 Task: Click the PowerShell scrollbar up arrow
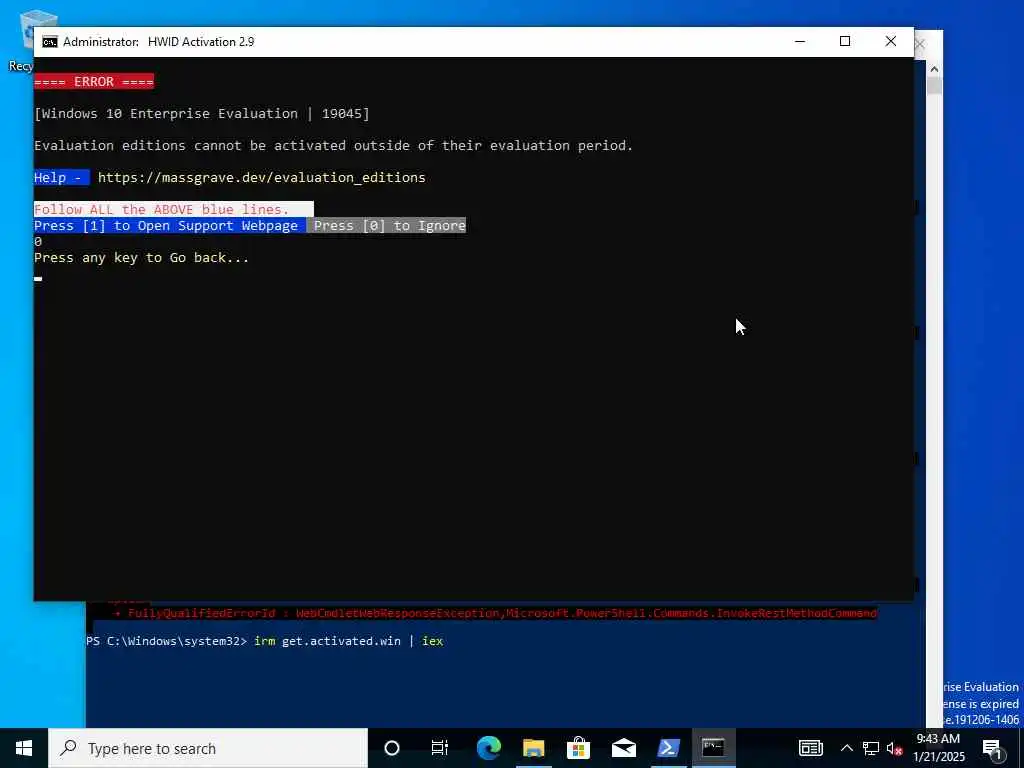pos(934,69)
